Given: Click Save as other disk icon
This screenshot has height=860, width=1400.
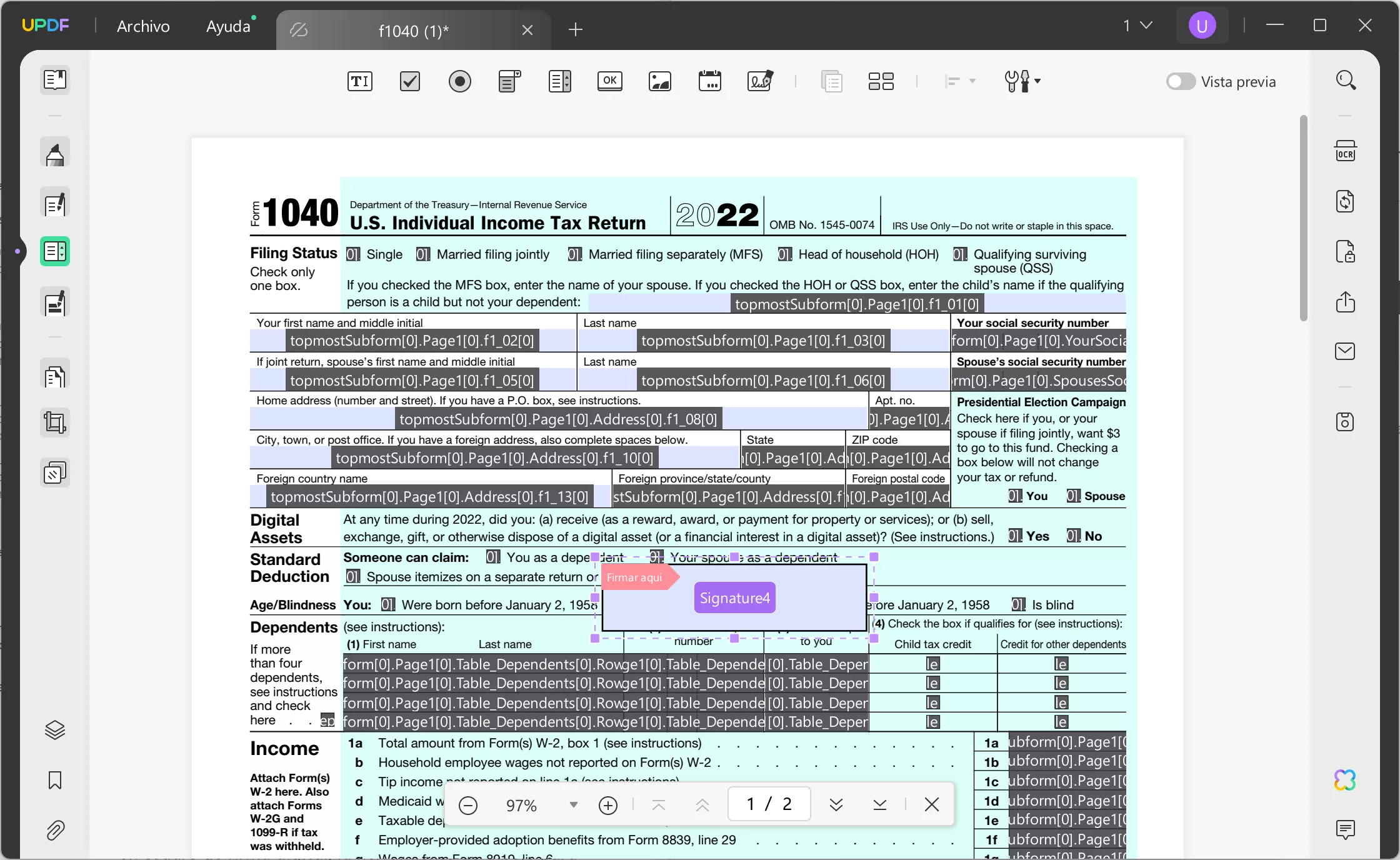Looking at the screenshot, I should click(x=1346, y=422).
